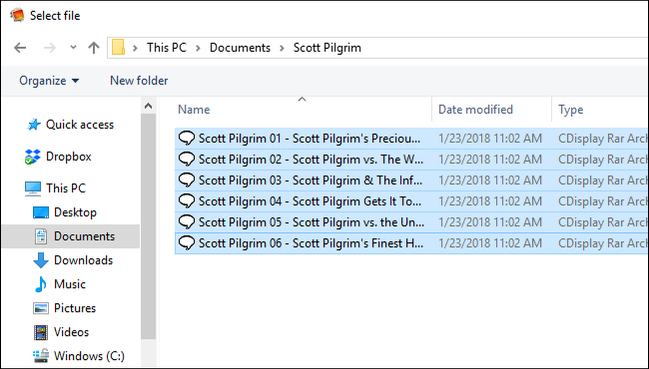The width and height of the screenshot is (649, 369).
Task: Click the Quick access star icon
Action: 33,125
